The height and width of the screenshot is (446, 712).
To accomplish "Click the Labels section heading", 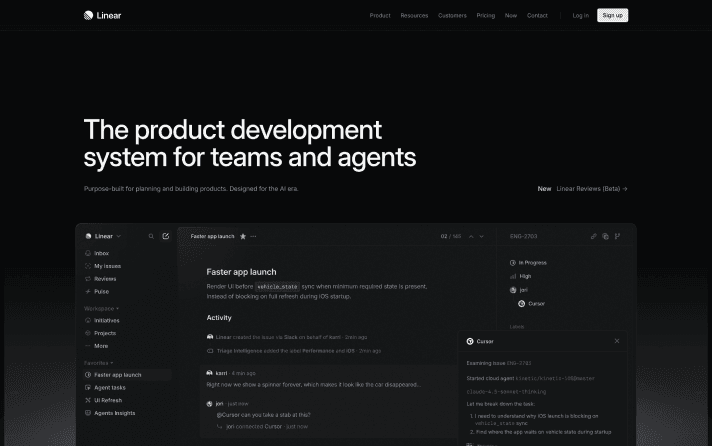I will coord(517,327).
